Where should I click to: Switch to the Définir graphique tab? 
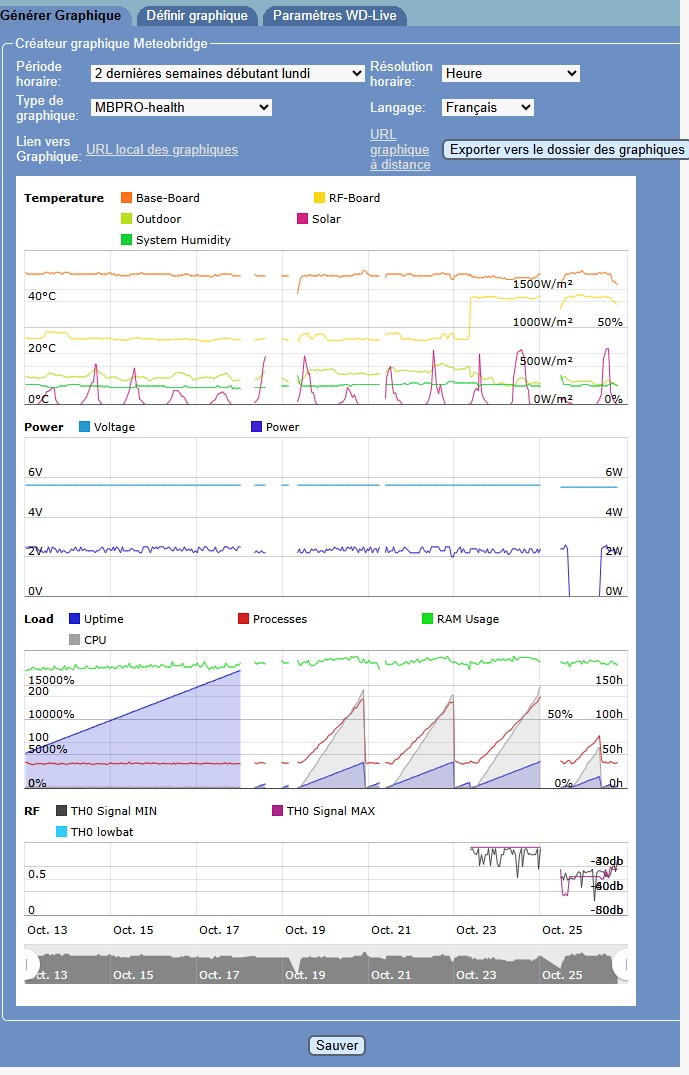pyautogui.click(x=197, y=16)
